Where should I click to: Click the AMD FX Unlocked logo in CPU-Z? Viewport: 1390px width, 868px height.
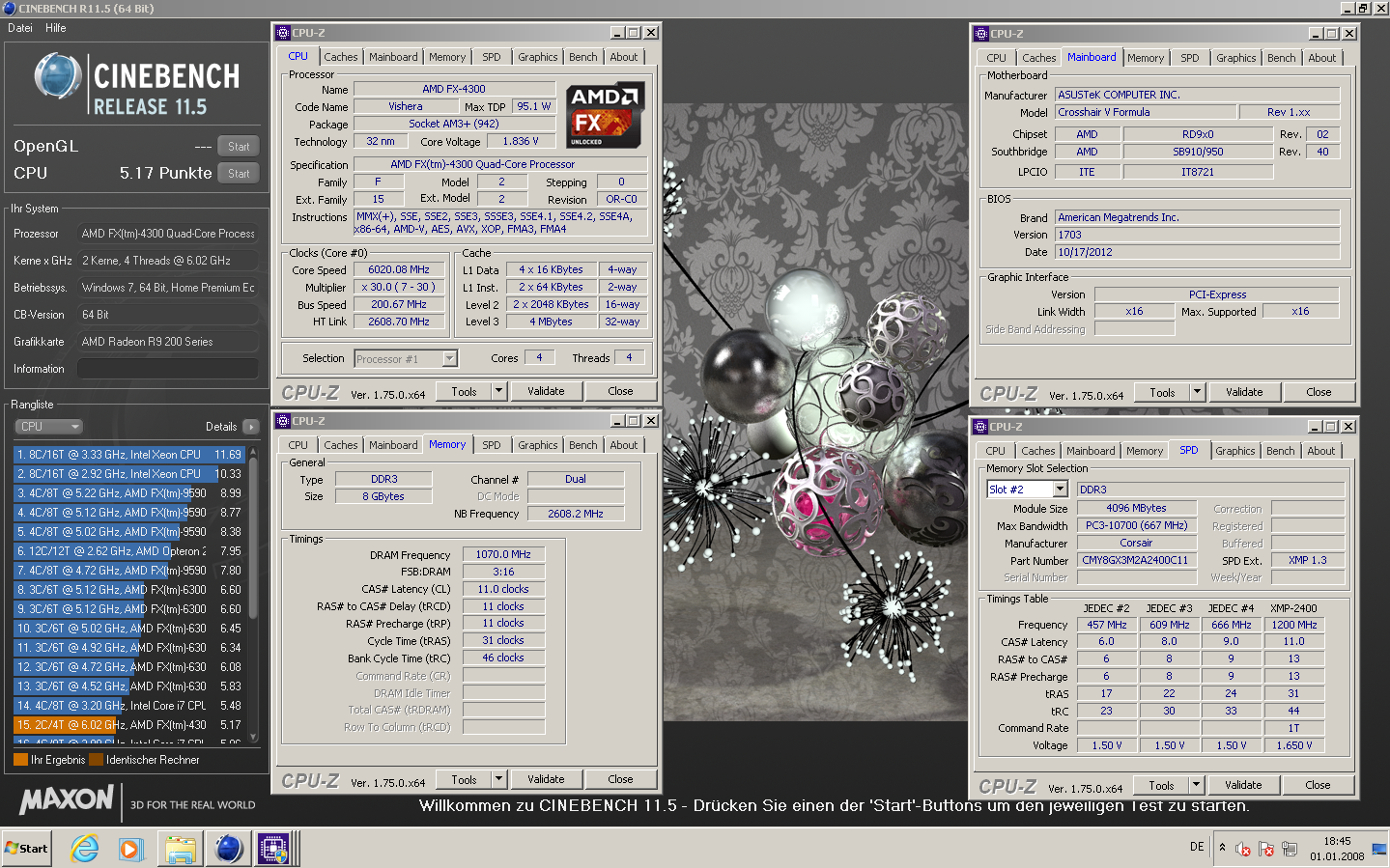[605, 115]
